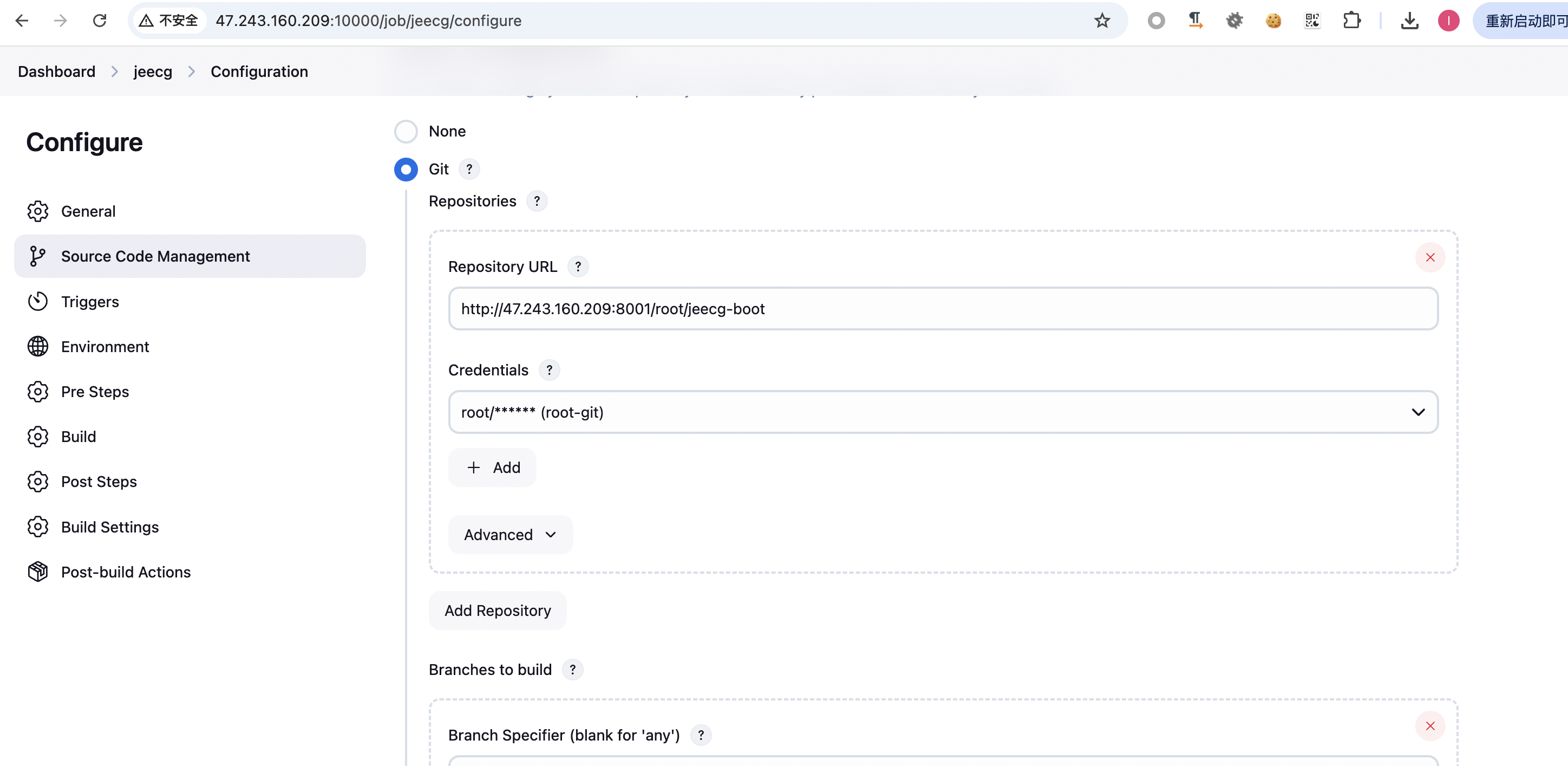Open the Pre Steps section
Screen dimensions: 1568x766
(95, 392)
